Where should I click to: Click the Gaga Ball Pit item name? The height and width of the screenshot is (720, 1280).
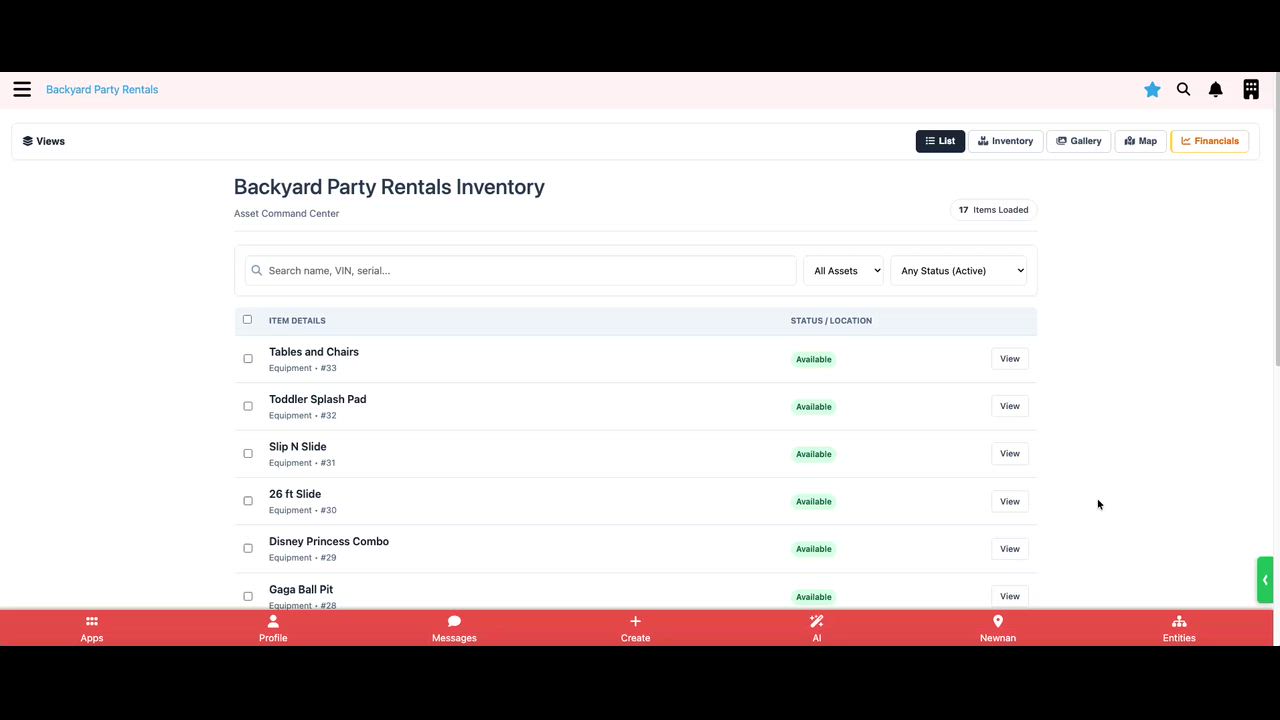coord(301,589)
